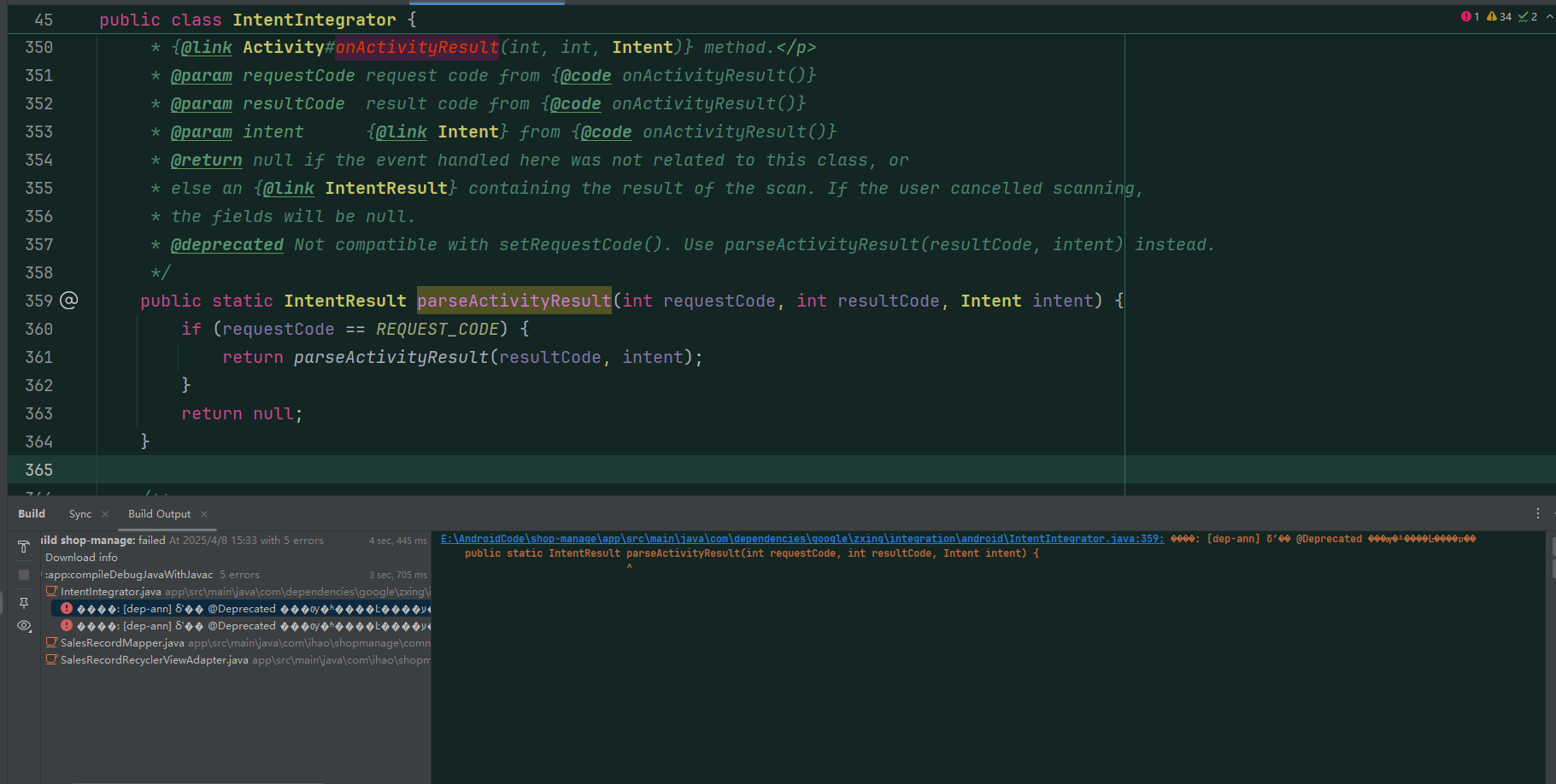Viewport: 1556px width, 784px height.
Task: Click the highlighted parseActivityResult method name on line 359
Action: [x=514, y=301]
